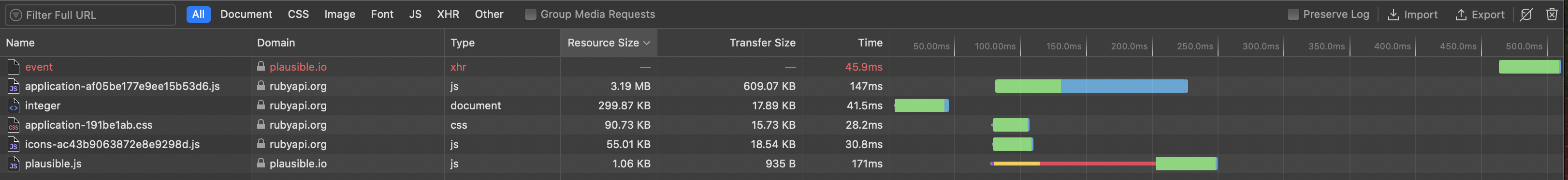Filter by the CSS type
The height and width of the screenshot is (180, 1568).
(x=298, y=14)
